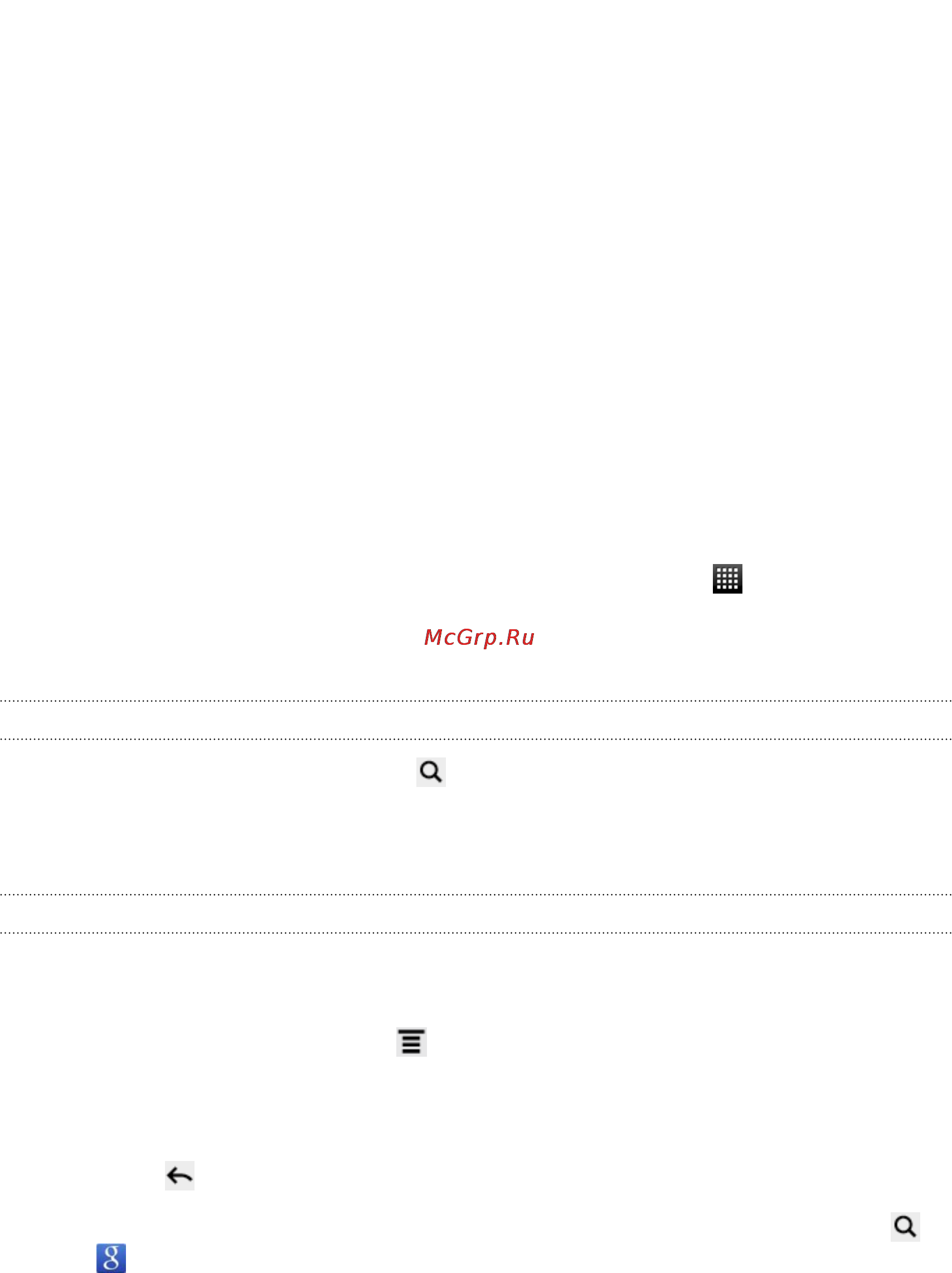Go back using the curved arrow icon

pyautogui.click(x=179, y=1175)
